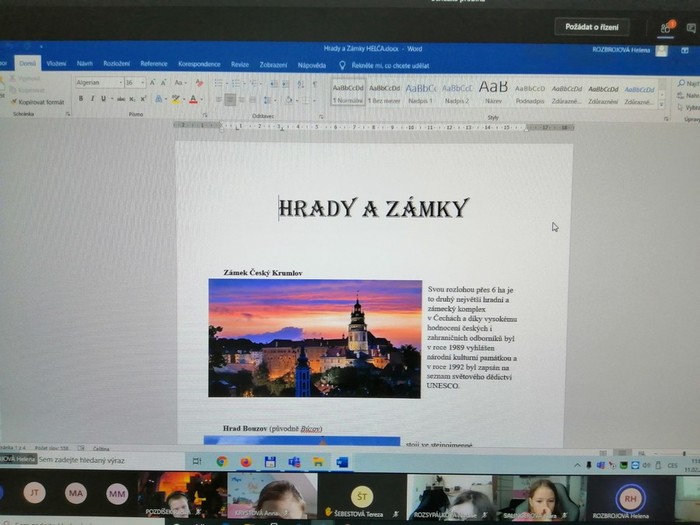Open the Revize ribbon tab
The width and height of the screenshot is (700, 525).
240,64
